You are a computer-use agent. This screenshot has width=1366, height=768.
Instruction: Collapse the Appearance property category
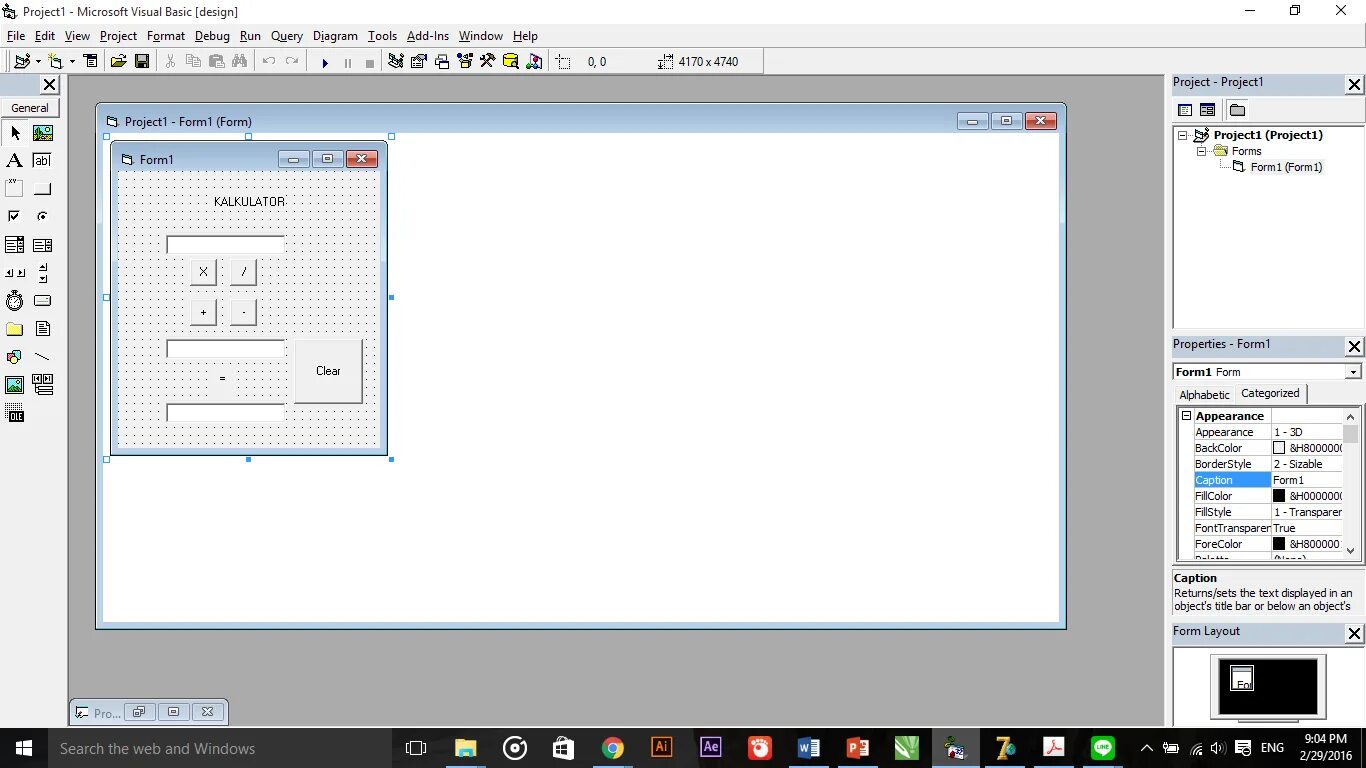[x=1186, y=416]
